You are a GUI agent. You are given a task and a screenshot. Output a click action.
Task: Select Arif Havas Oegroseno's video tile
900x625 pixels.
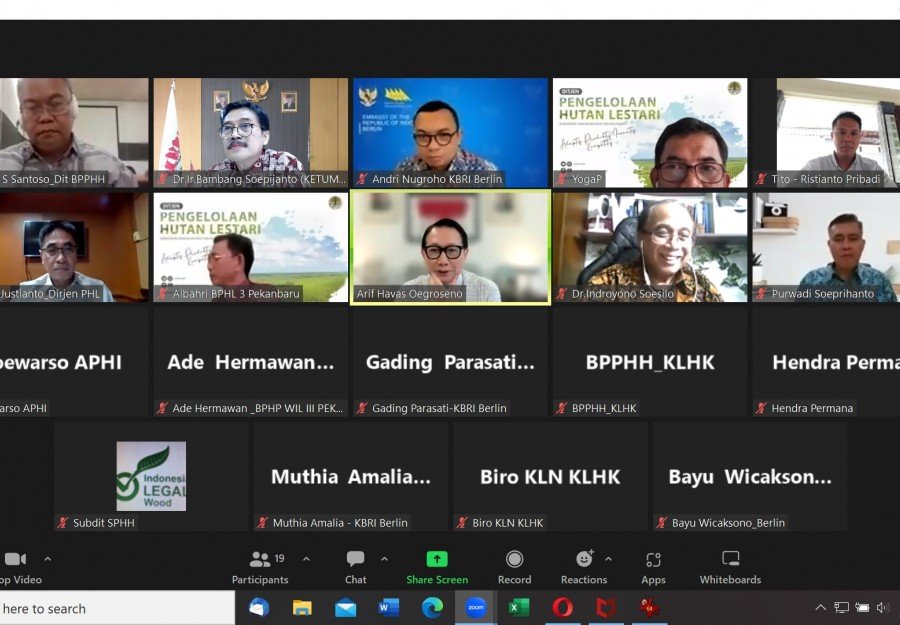(x=450, y=246)
